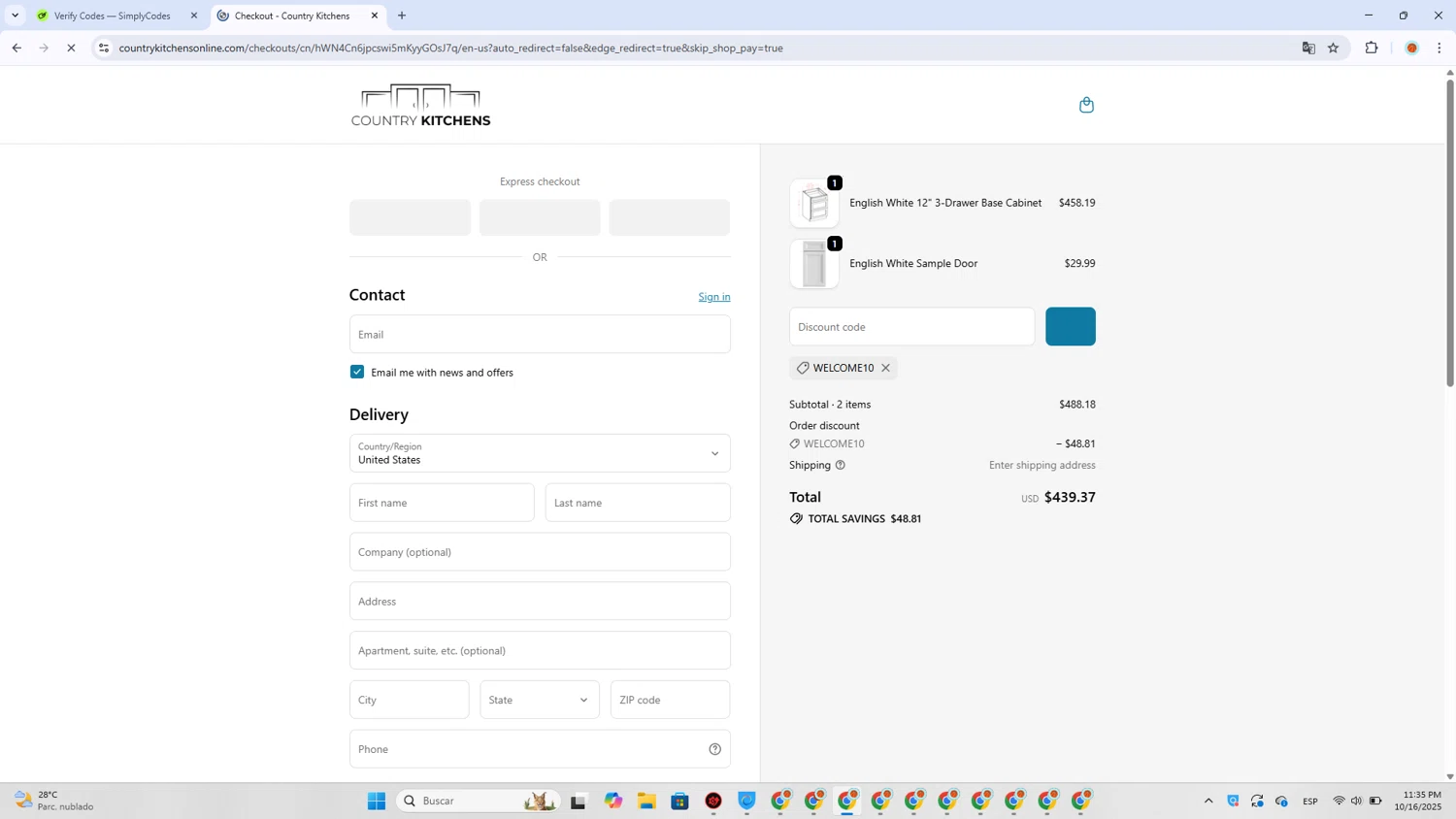Click the Discount code field

click(912, 327)
